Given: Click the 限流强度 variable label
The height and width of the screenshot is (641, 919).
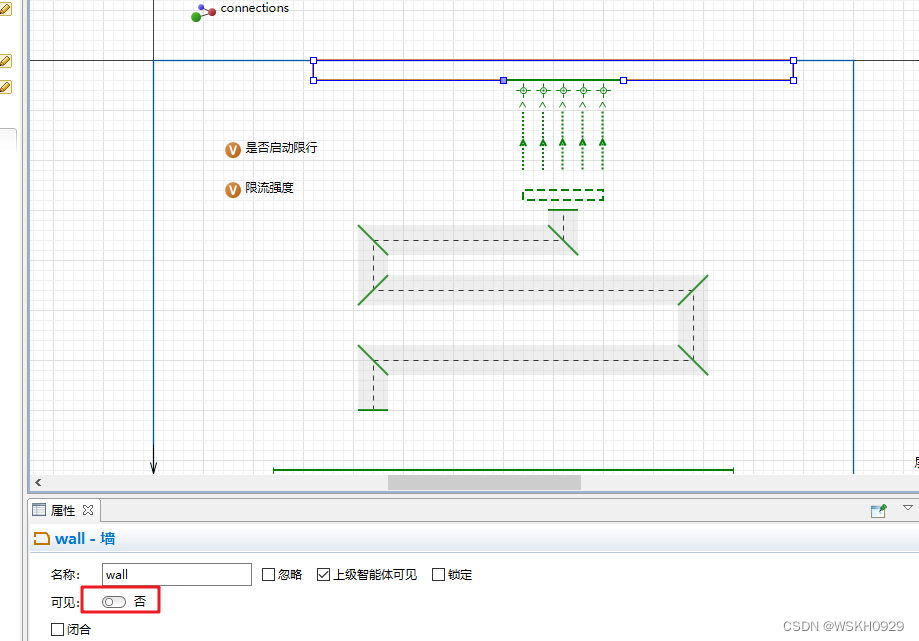Looking at the screenshot, I should (269, 187).
